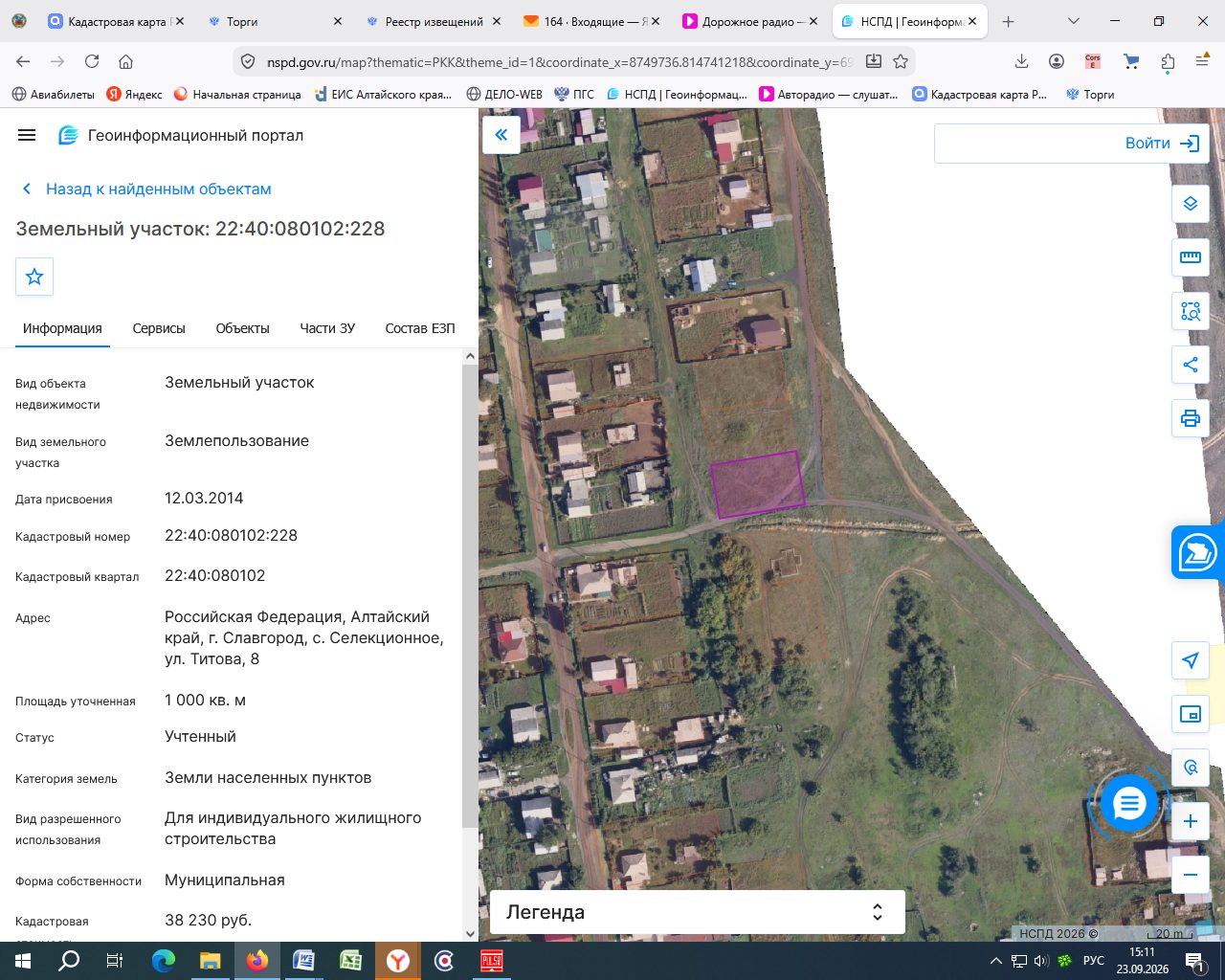Viewport: 1225px width, 980px height.
Task: Switch to the Дорожное радио browser tab
Action: [752, 21]
